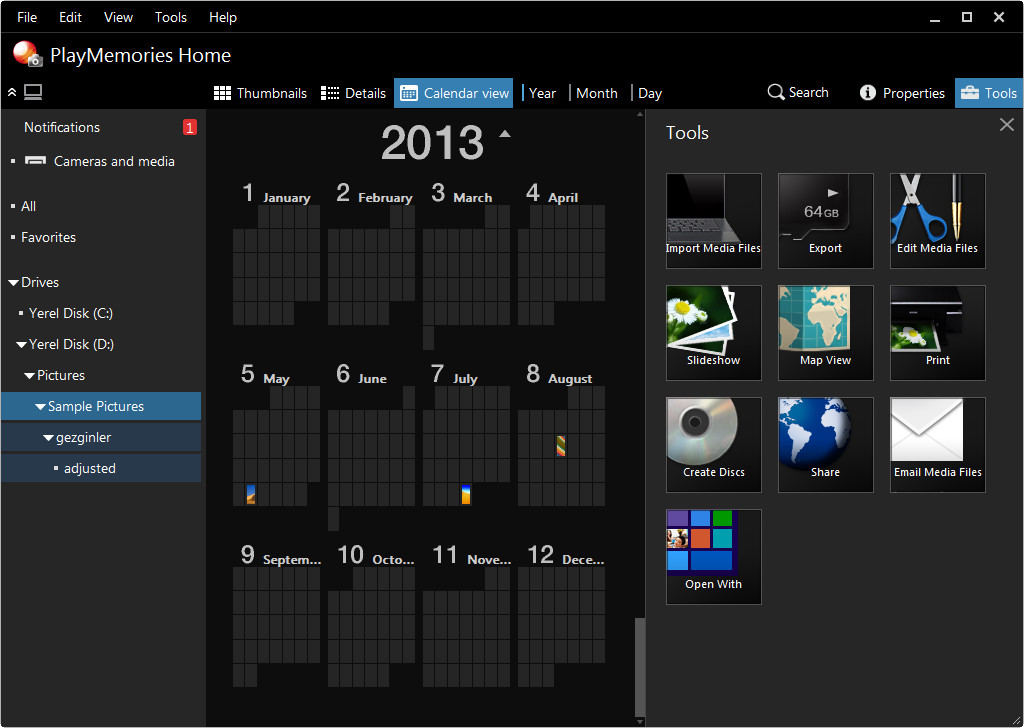
Task: Select Calendar view mode
Action: coord(454,93)
